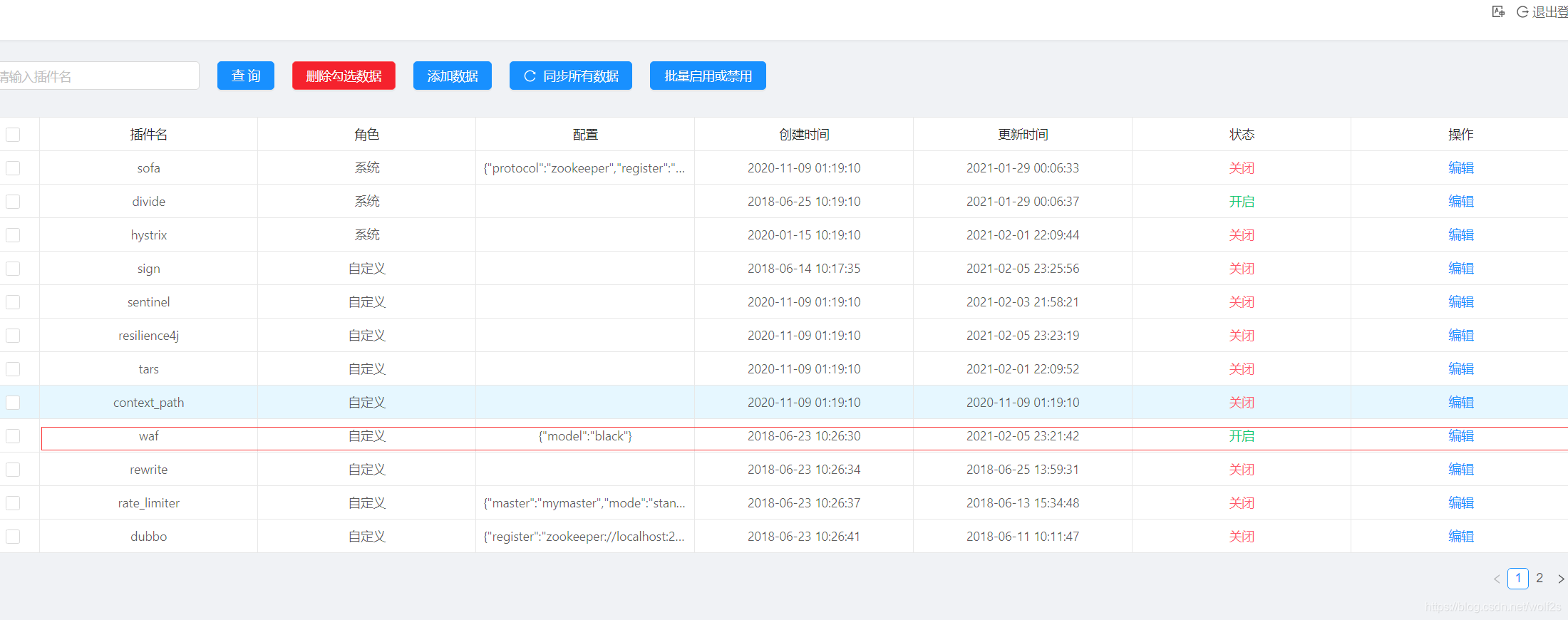This screenshot has height=620, width=1568.
Task: Edit the sign plugin
Action: [1460, 269]
